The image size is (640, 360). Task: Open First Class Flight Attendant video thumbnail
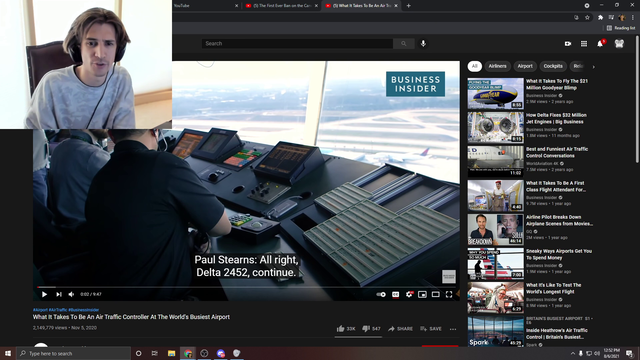[x=495, y=196]
